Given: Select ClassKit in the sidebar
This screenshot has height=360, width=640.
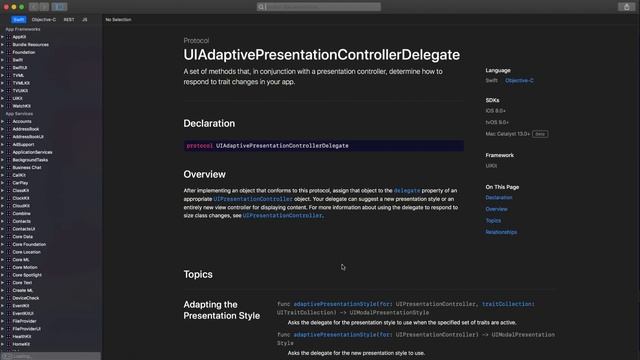Looking at the screenshot, I should tap(20, 191).
